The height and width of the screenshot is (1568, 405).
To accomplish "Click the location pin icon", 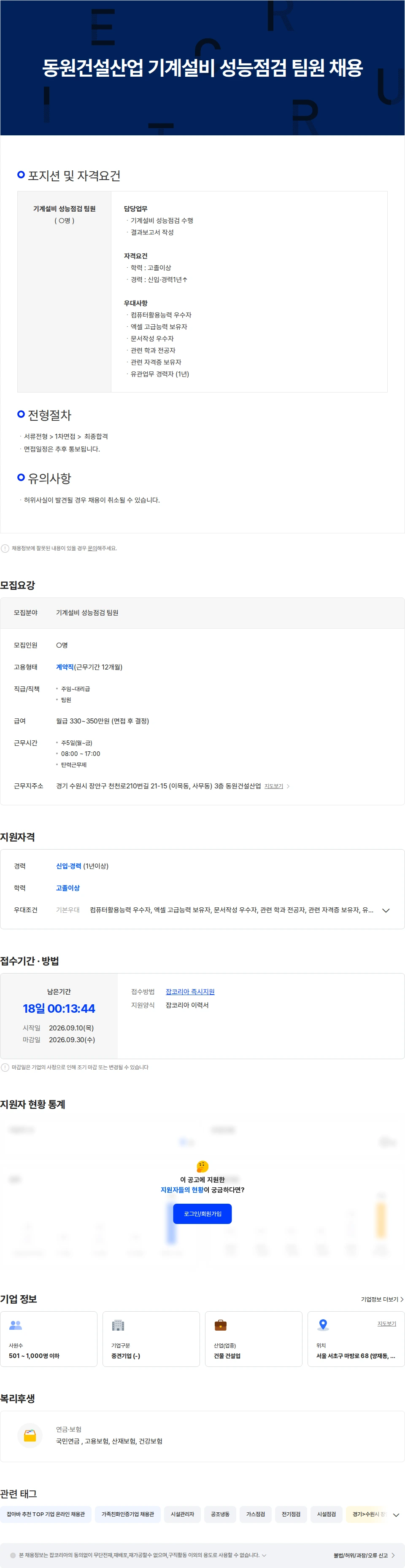I will pos(324,1325).
